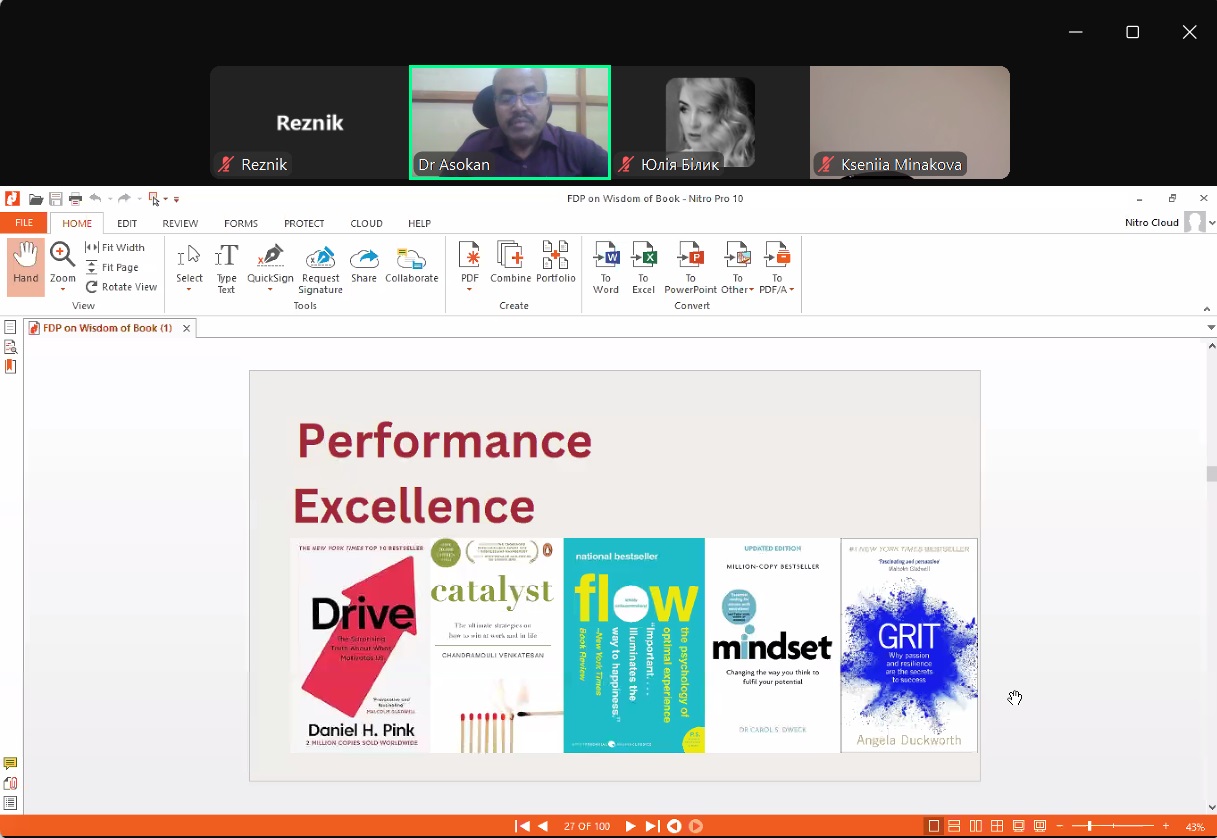Screen dimensions: 1217x838
Task: Jump to the first page
Action: (522, 826)
